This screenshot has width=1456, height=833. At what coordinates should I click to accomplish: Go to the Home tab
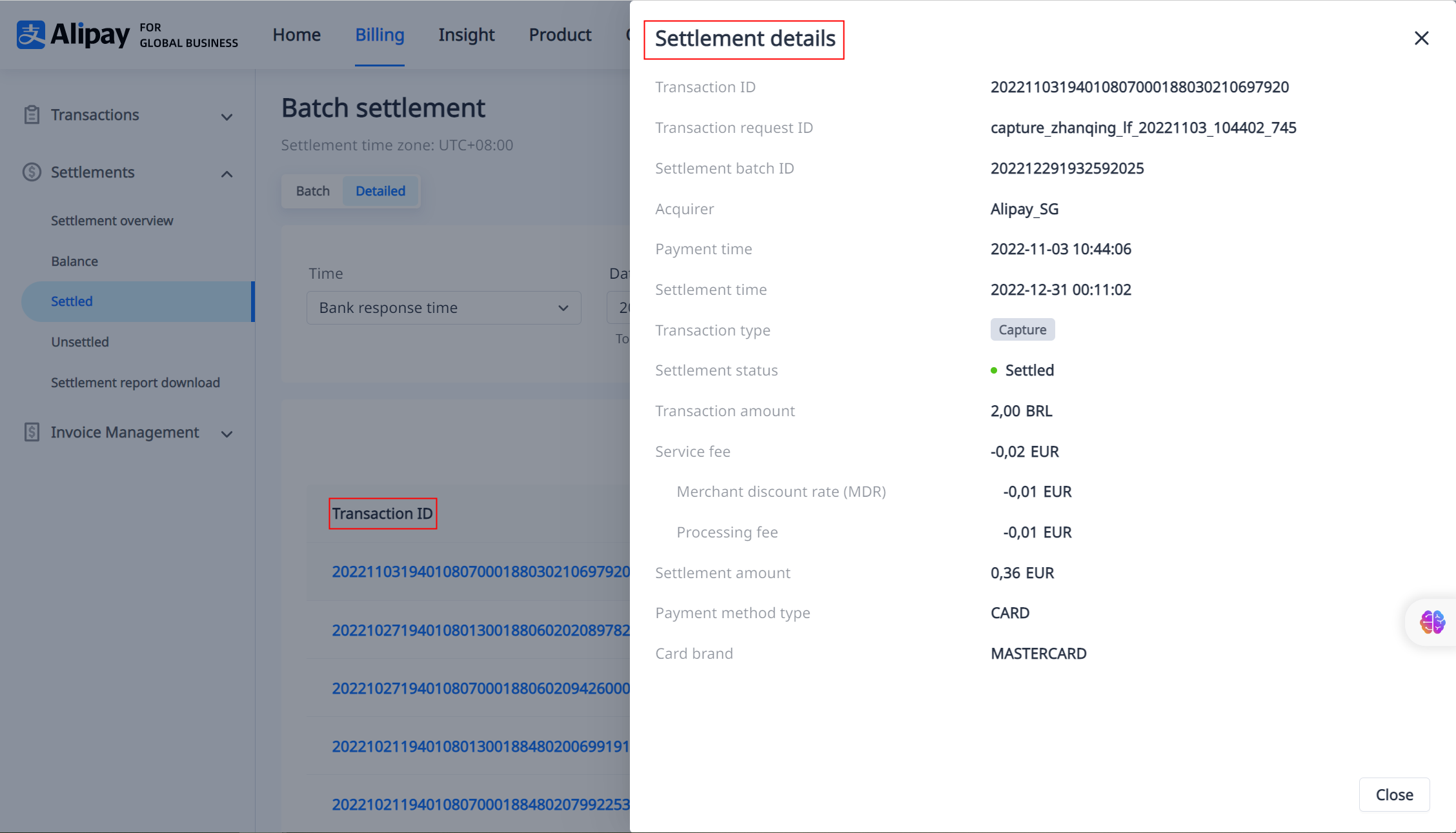(296, 35)
